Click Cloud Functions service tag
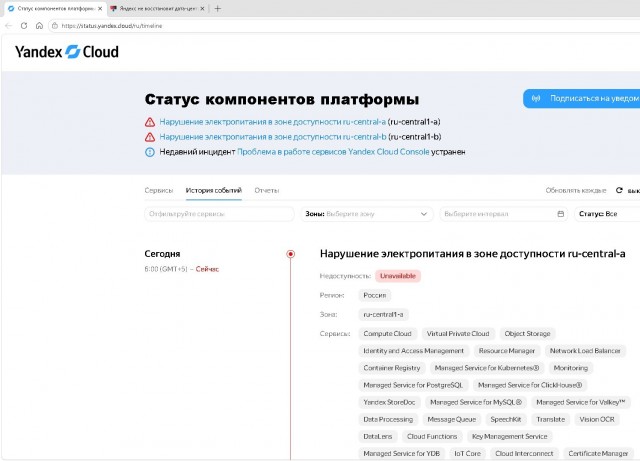640x461 pixels. tap(432, 437)
